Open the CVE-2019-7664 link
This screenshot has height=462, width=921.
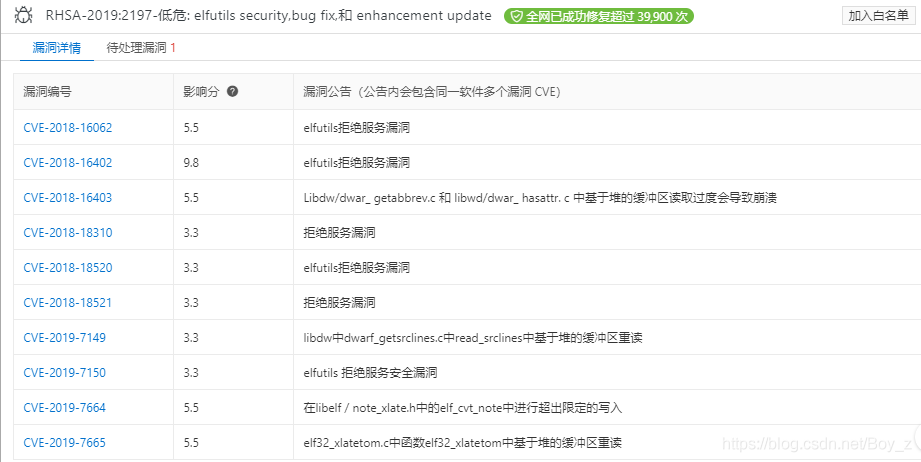tap(64, 408)
